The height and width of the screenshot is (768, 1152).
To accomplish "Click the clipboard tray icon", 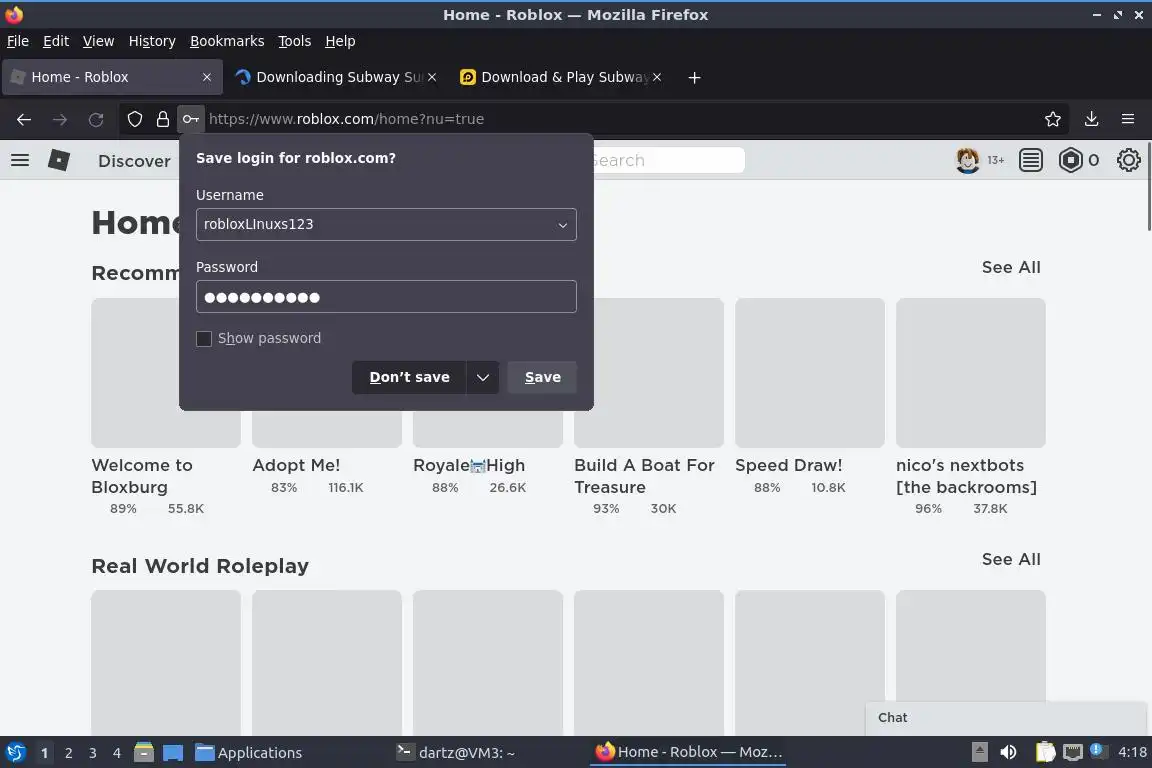I will click(1045, 752).
